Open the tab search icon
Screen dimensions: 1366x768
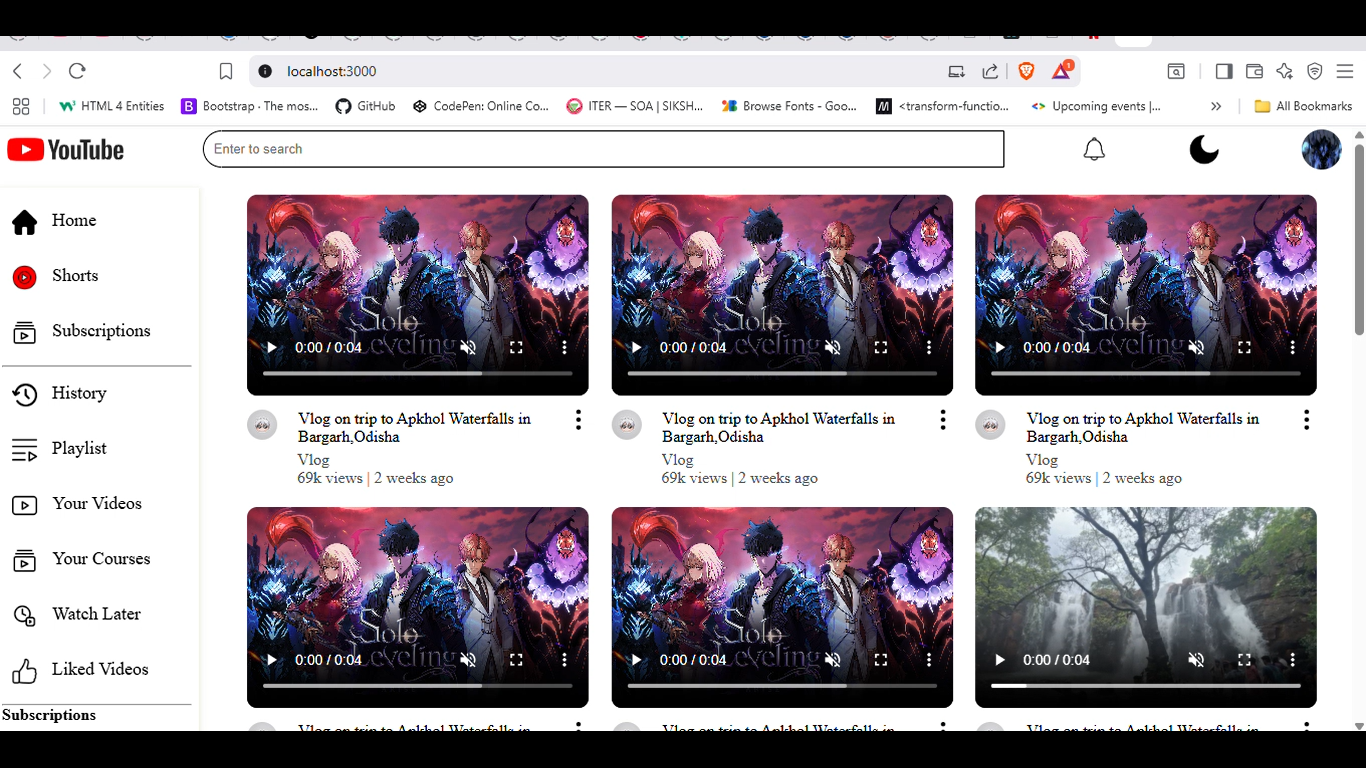1177,71
